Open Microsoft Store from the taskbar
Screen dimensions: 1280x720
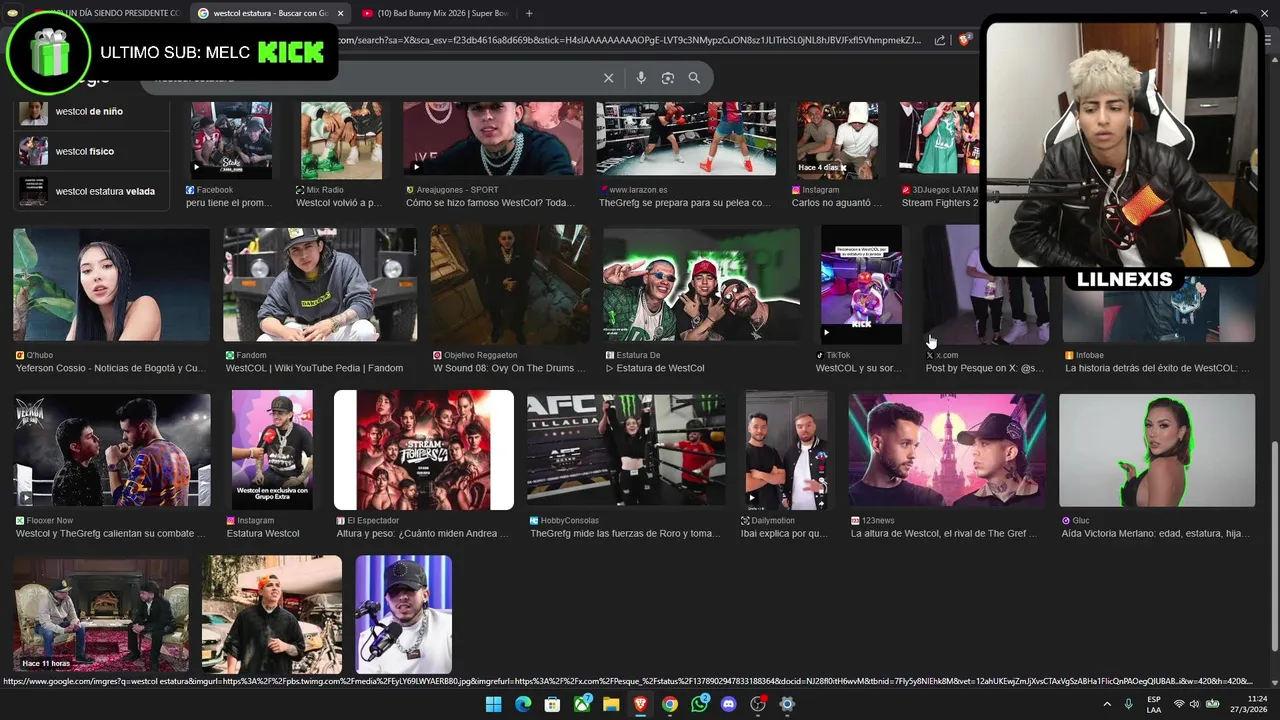pos(552,704)
